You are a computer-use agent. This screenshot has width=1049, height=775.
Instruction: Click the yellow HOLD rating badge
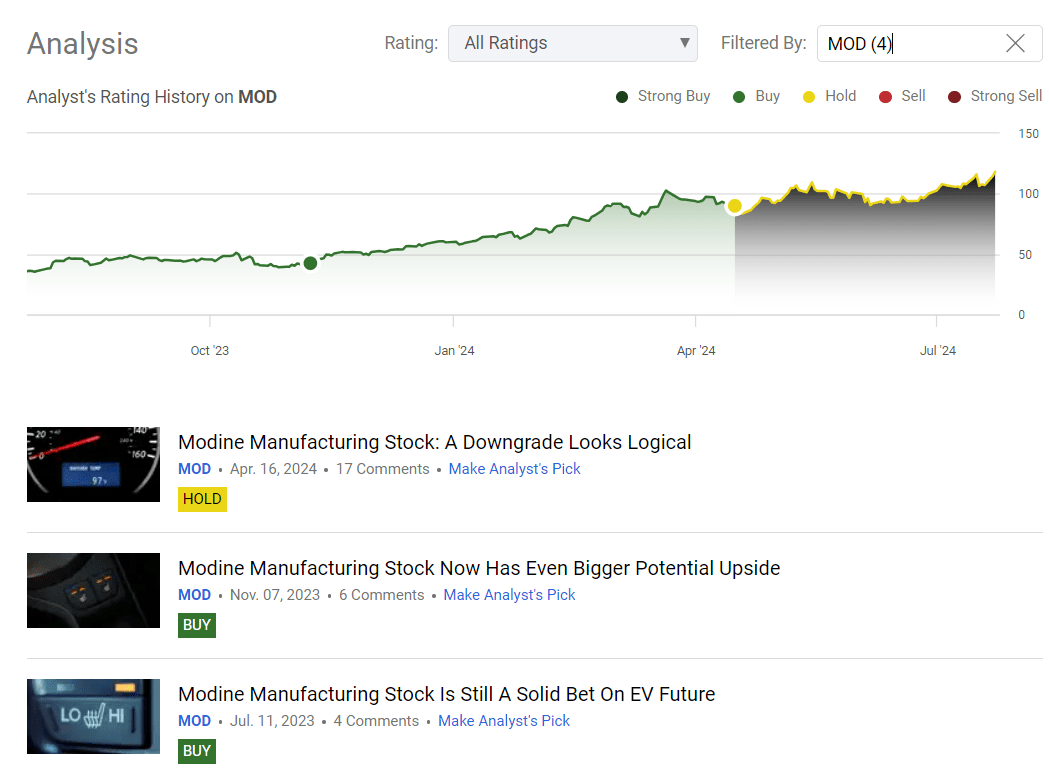(x=202, y=499)
